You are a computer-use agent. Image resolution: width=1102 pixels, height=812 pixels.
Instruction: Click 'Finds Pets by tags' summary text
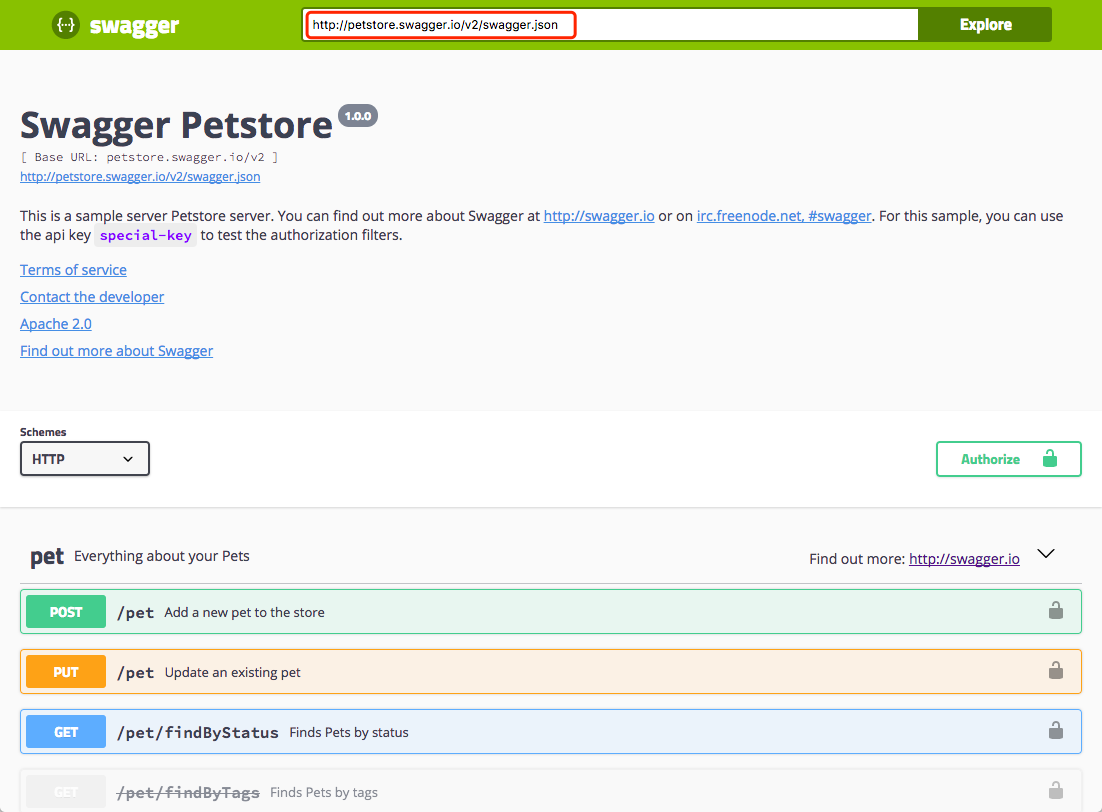(x=324, y=792)
